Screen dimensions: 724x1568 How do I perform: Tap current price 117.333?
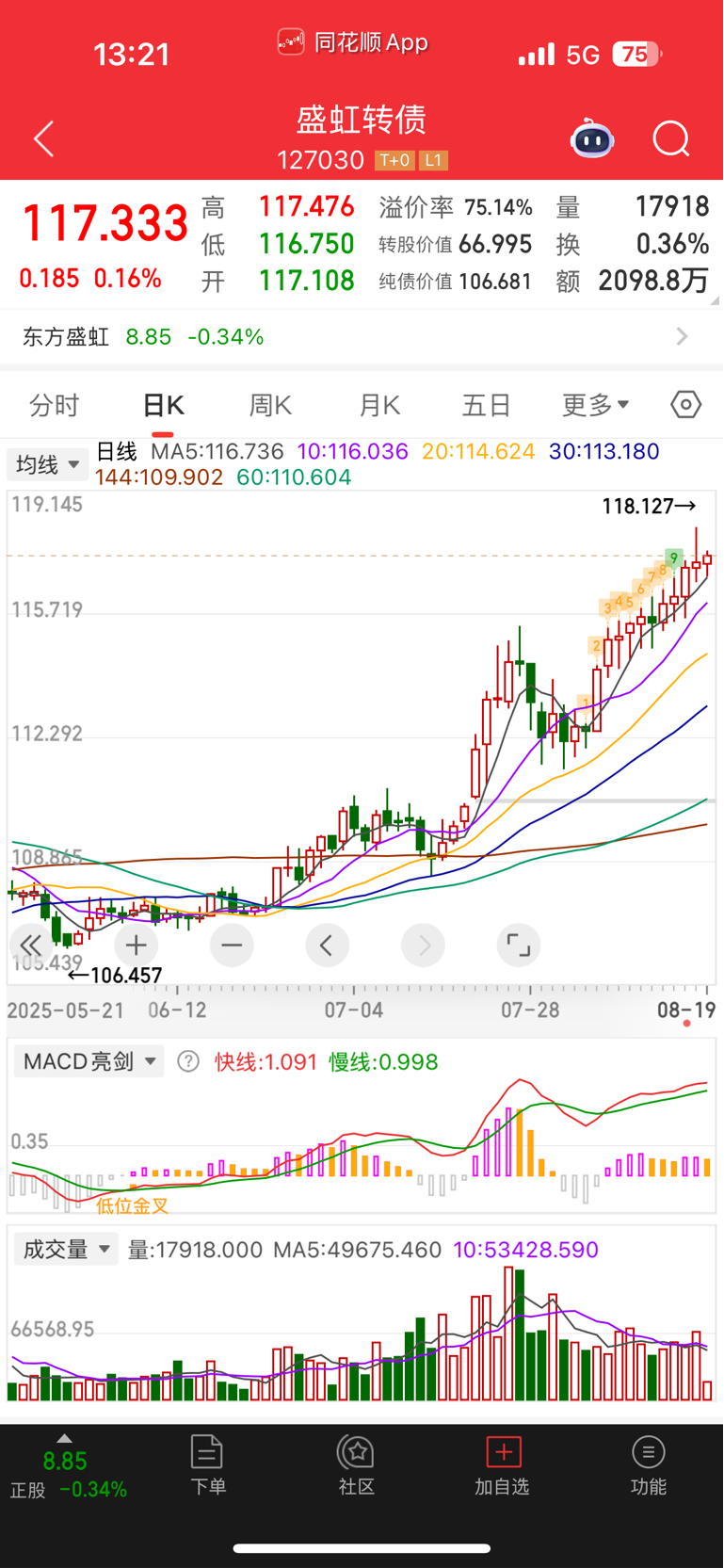point(105,224)
